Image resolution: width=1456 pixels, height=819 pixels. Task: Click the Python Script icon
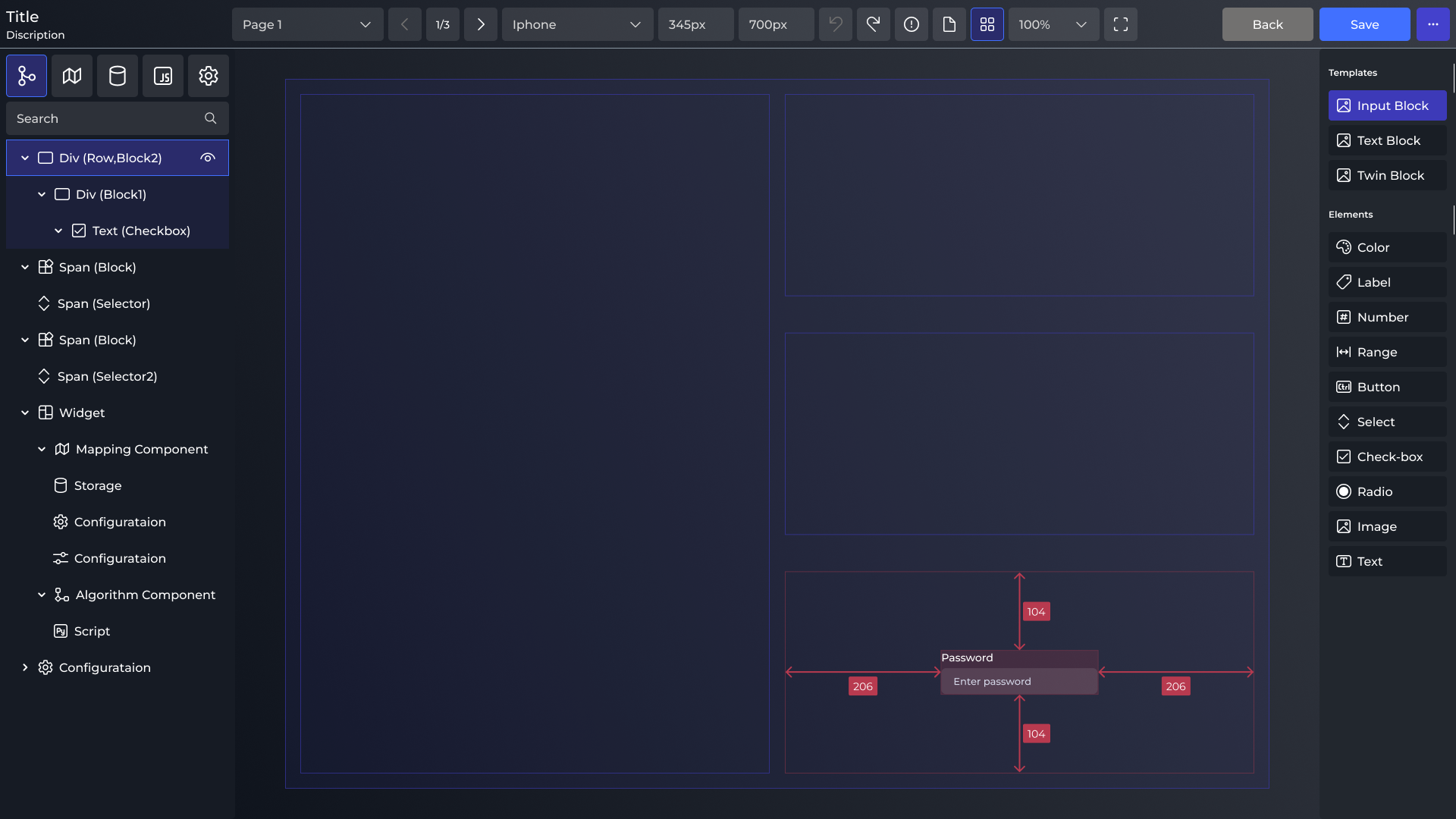pos(61,631)
